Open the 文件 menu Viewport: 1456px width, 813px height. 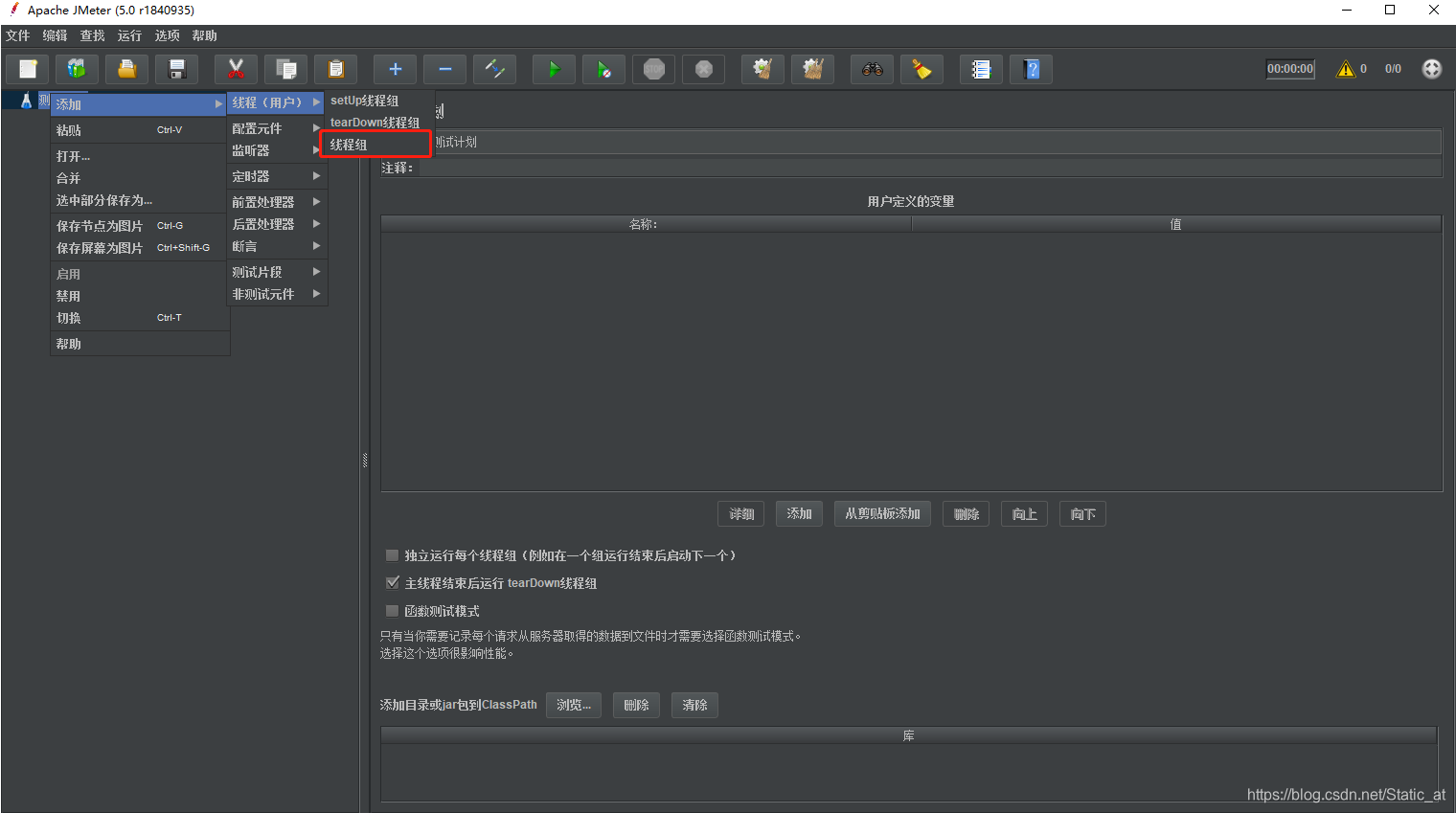[18, 36]
